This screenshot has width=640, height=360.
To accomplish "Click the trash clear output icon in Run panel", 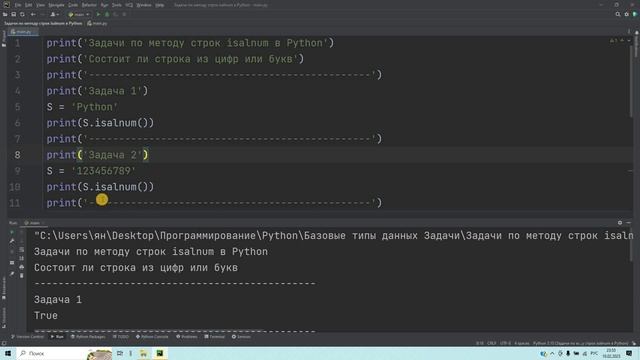I will coord(22,276).
